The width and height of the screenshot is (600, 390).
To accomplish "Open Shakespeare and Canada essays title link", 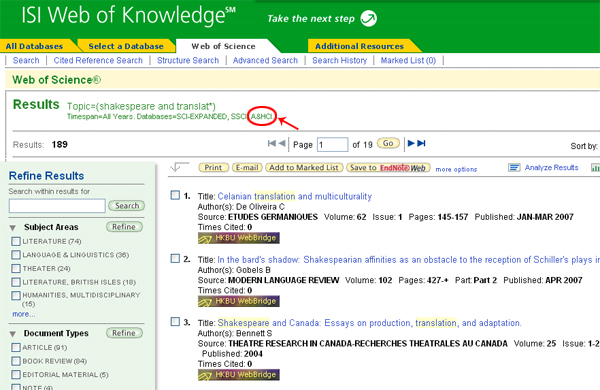I will point(369,323).
